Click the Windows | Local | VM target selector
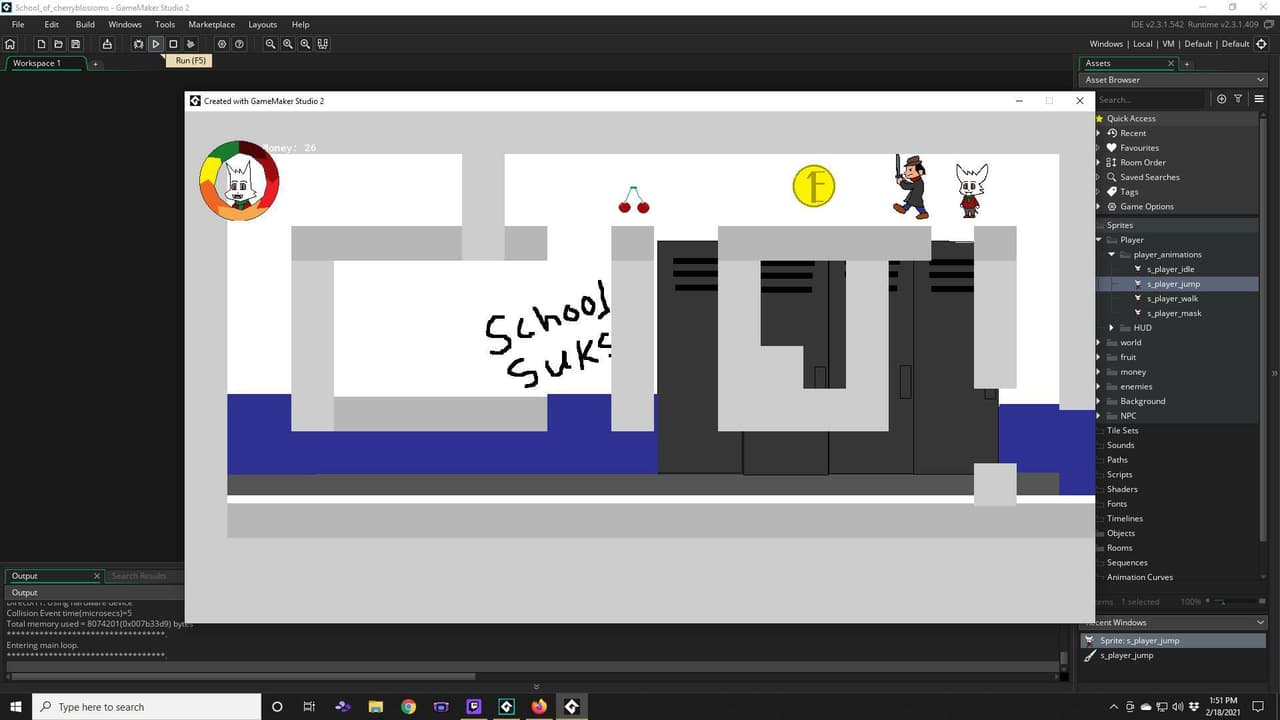 point(1168,44)
